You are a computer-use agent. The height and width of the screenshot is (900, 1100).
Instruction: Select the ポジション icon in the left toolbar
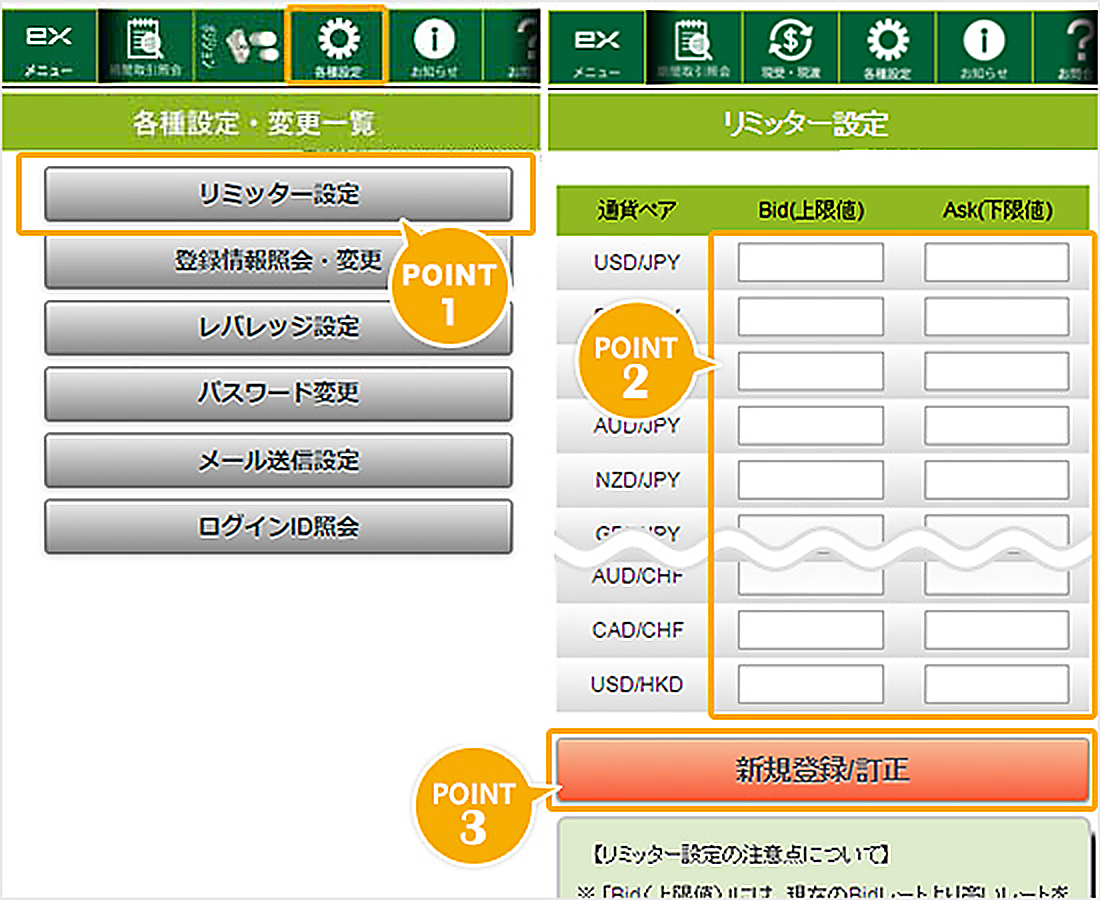pos(240,44)
